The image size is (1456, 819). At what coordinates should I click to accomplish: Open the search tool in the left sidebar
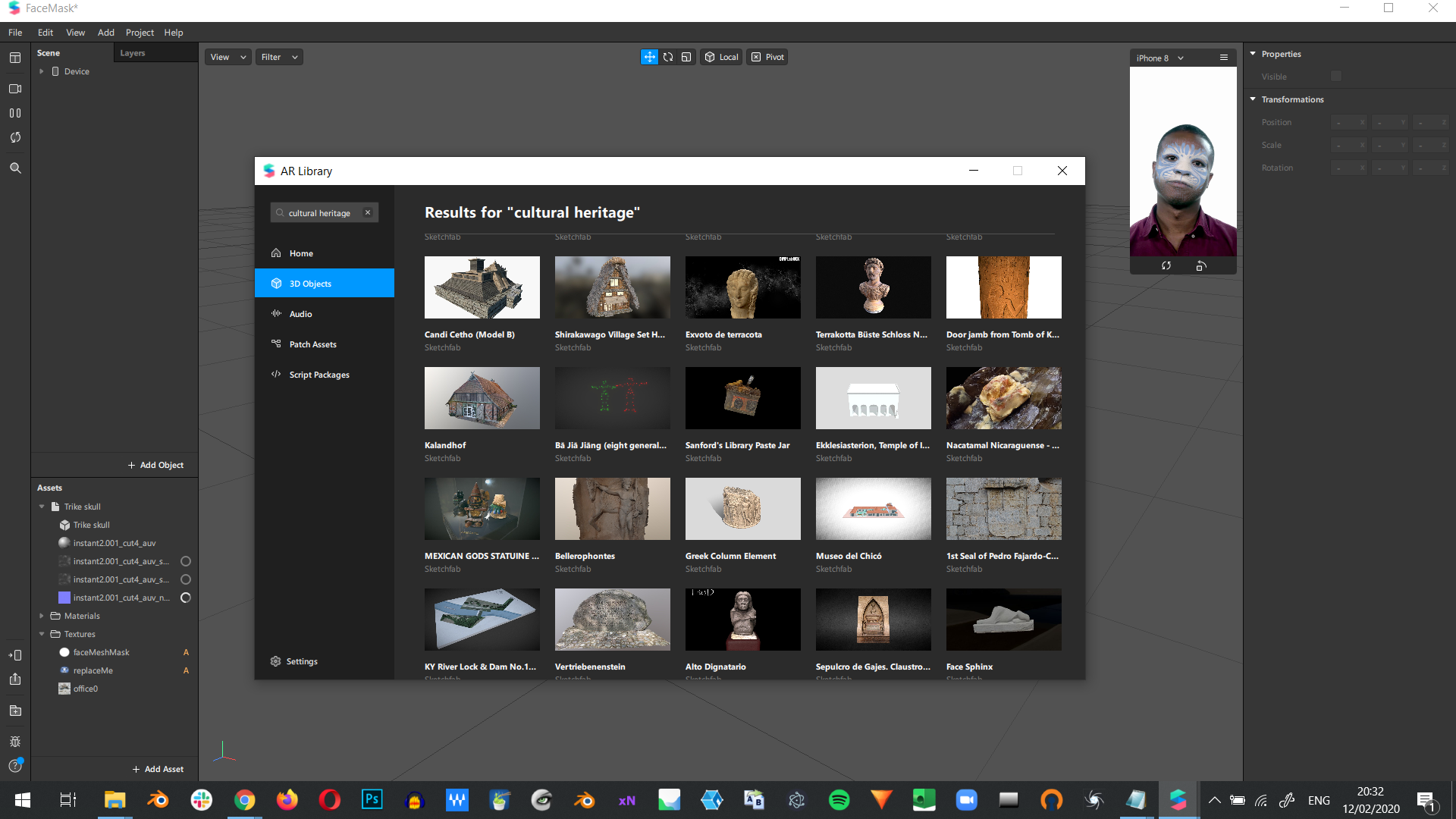coord(15,168)
